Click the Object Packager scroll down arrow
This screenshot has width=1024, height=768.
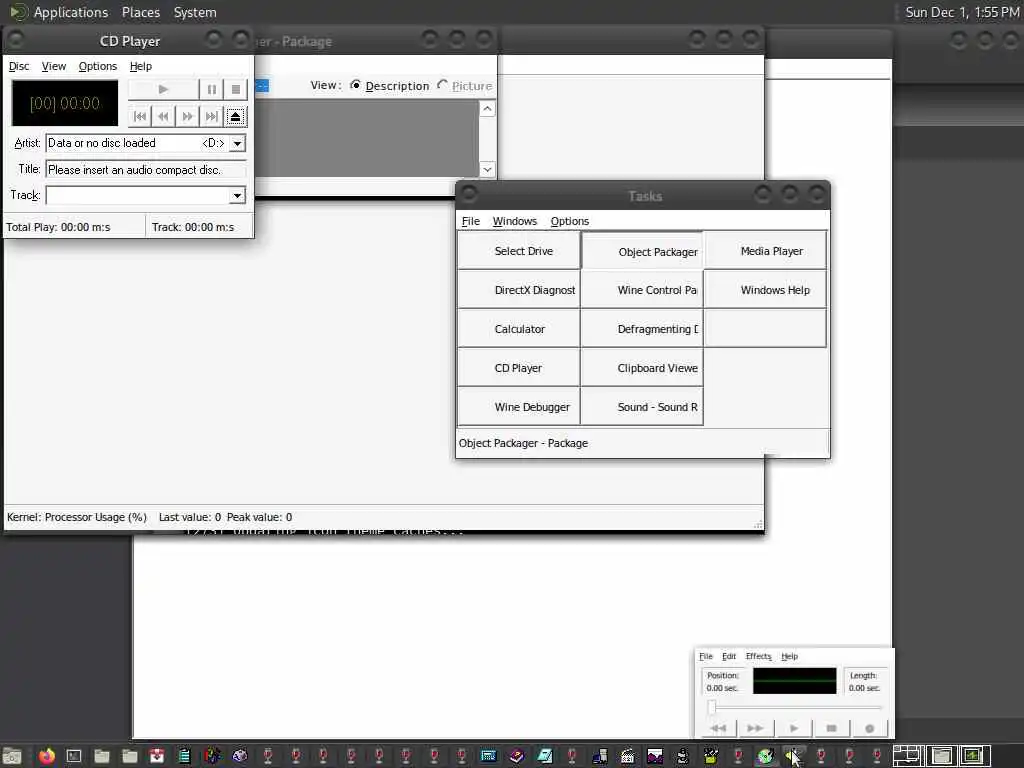coord(487,169)
